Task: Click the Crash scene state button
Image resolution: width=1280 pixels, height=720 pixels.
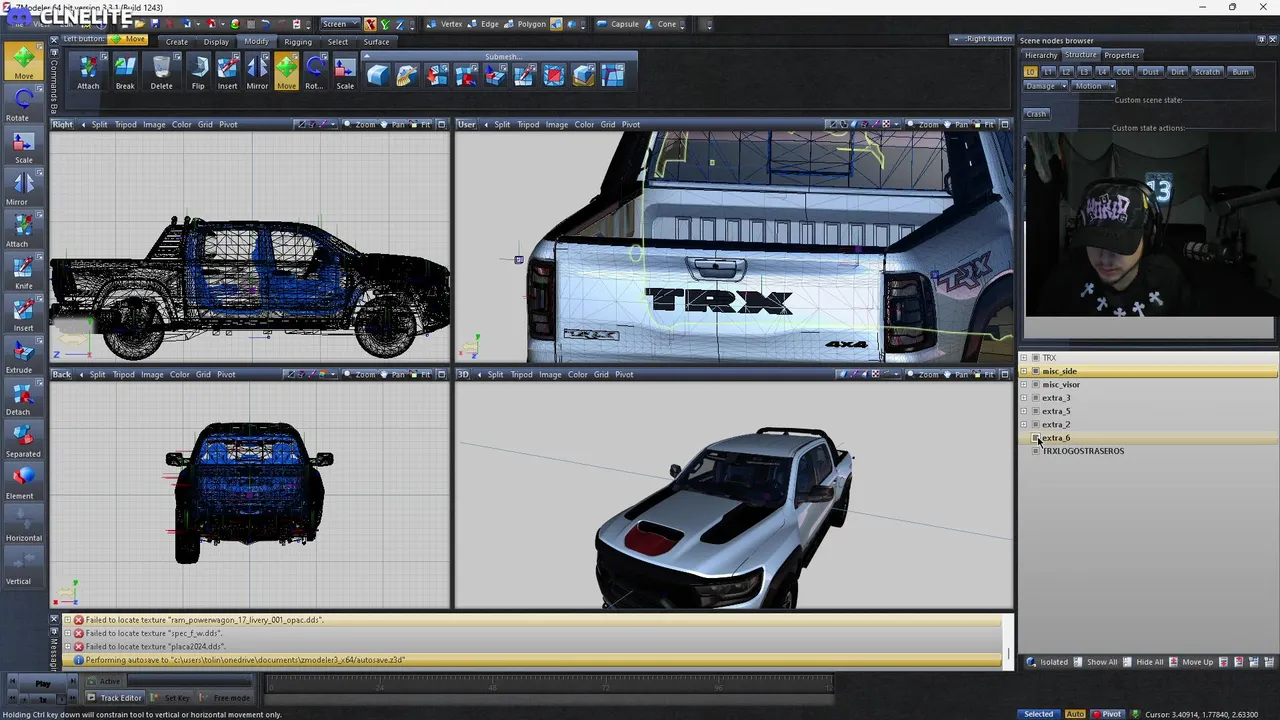Action: [x=1036, y=114]
